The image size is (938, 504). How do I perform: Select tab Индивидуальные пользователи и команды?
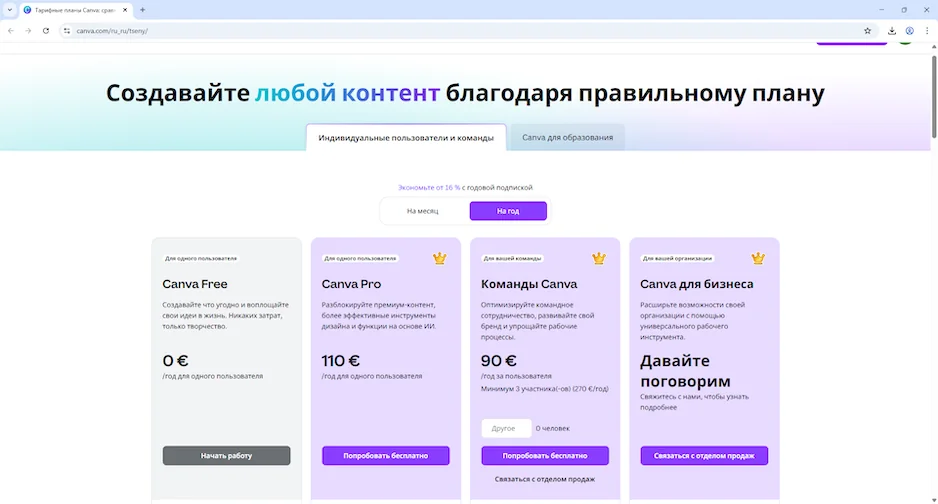(406, 138)
